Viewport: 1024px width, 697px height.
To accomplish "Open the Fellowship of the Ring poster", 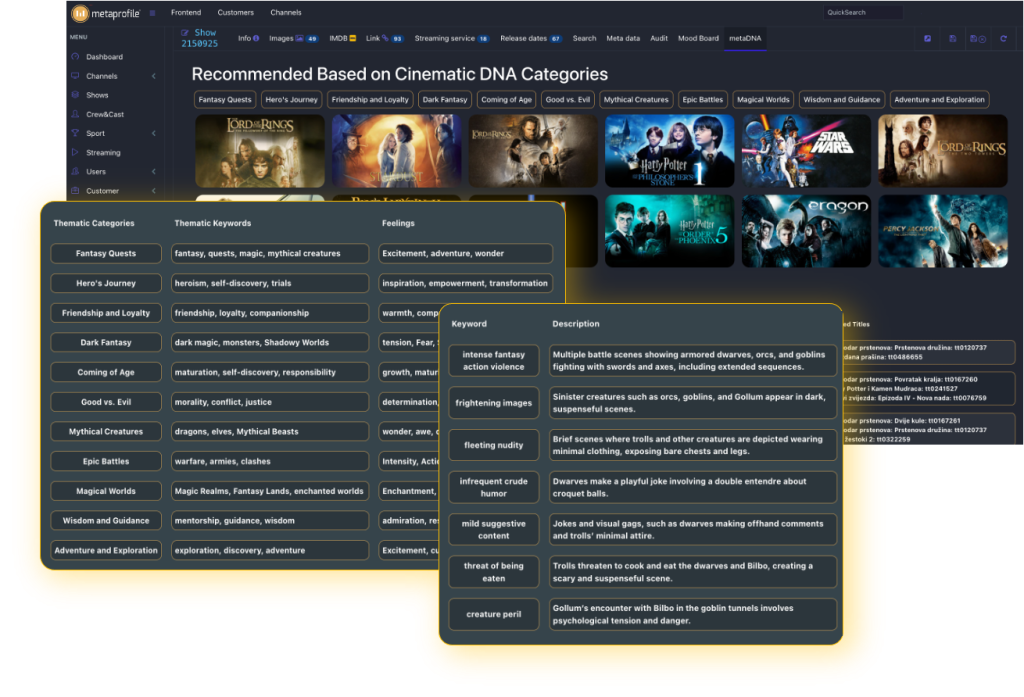I will point(260,152).
